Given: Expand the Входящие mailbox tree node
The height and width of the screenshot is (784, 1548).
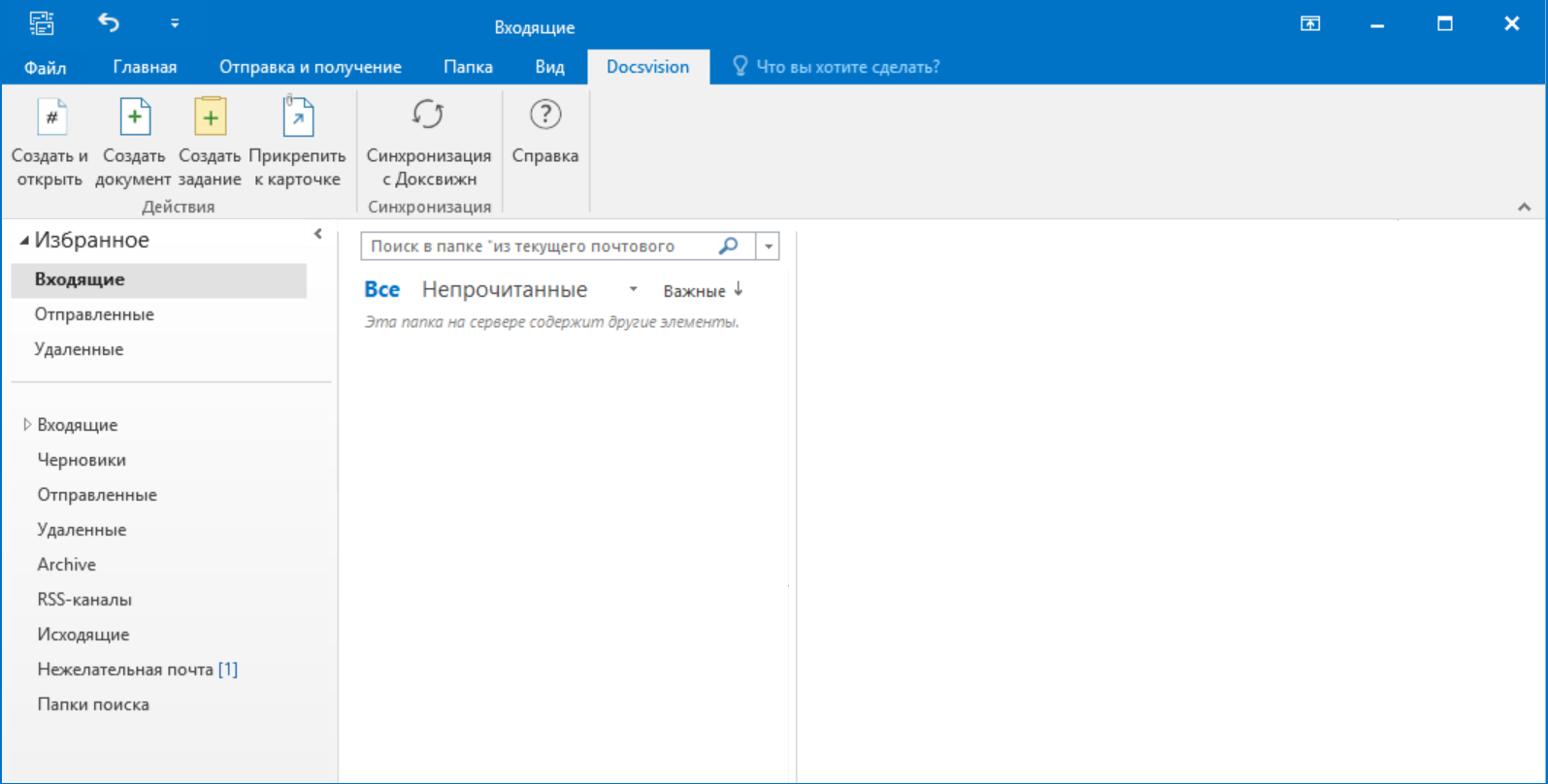Looking at the screenshot, I should (27, 424).
